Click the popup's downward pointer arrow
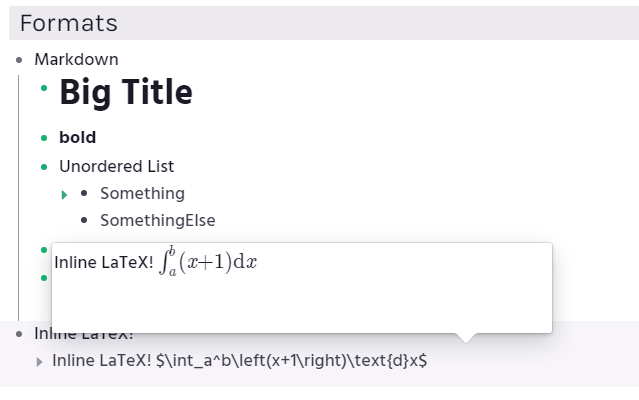Viewport: 639px width, 400px height. coord(465,338)
